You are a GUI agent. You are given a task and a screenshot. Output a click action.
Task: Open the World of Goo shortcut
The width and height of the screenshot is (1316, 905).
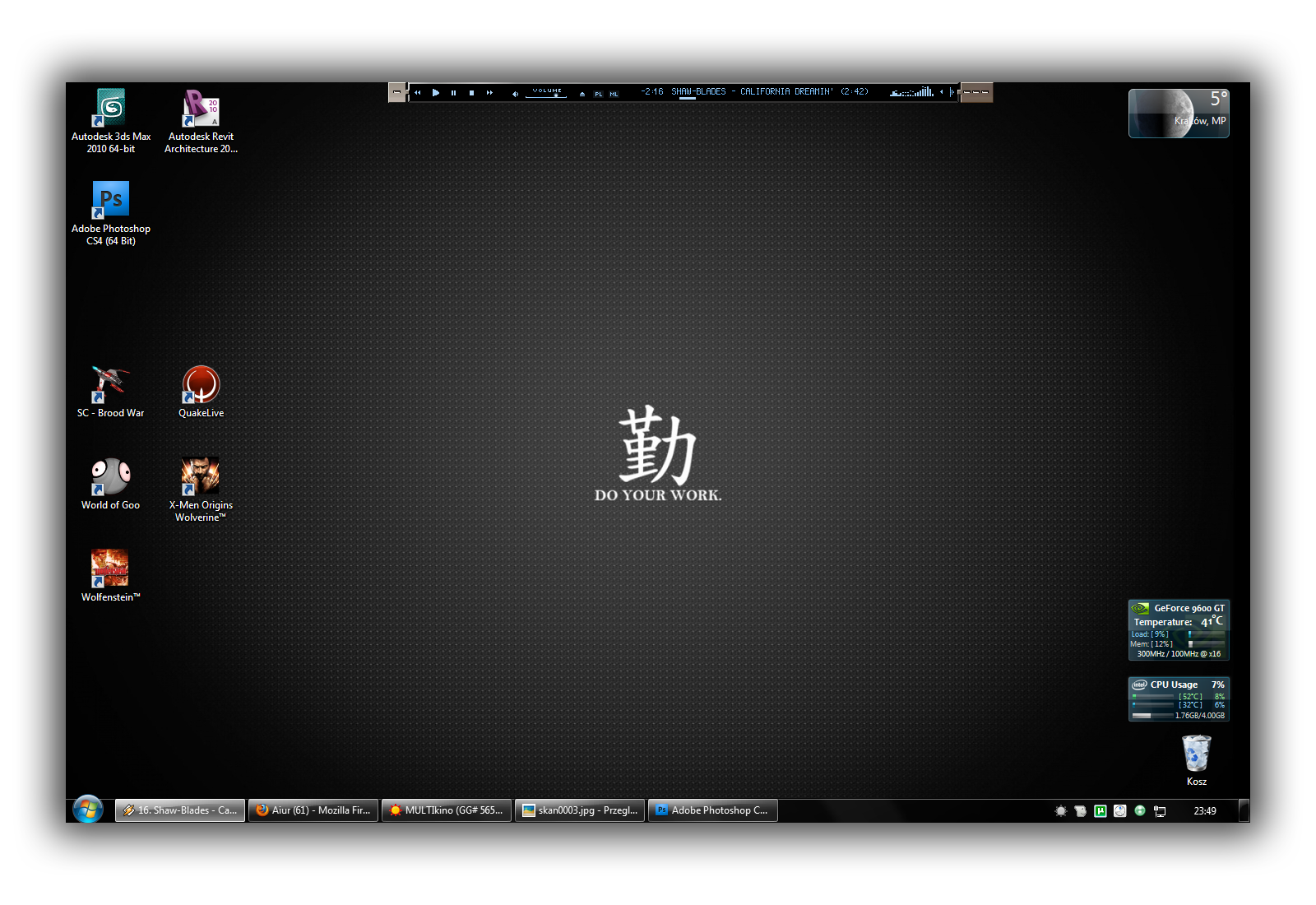pos(110,478)
